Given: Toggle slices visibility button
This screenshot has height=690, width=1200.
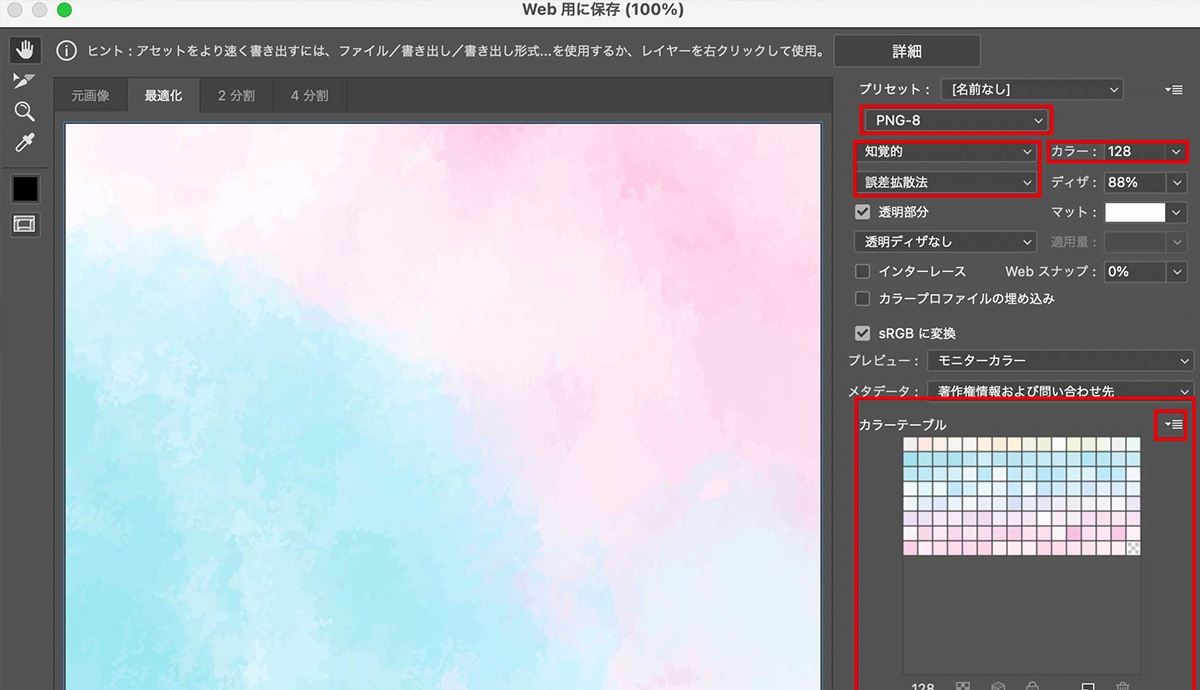Looking at the screenshot, I should (24, 225).
